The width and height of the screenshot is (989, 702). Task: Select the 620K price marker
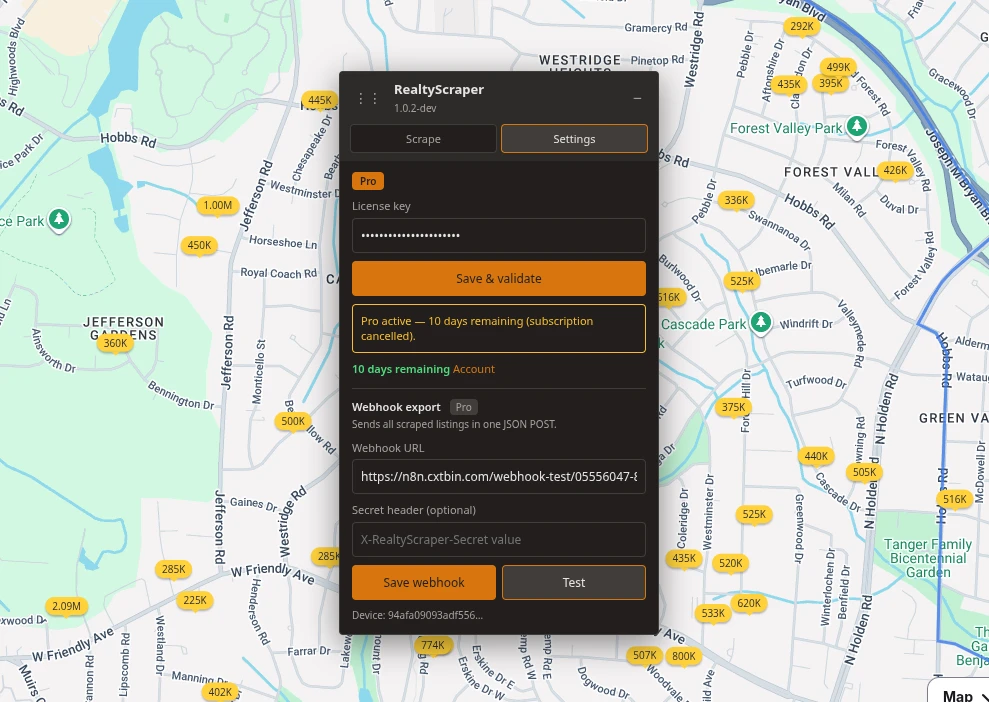[749, 604]
